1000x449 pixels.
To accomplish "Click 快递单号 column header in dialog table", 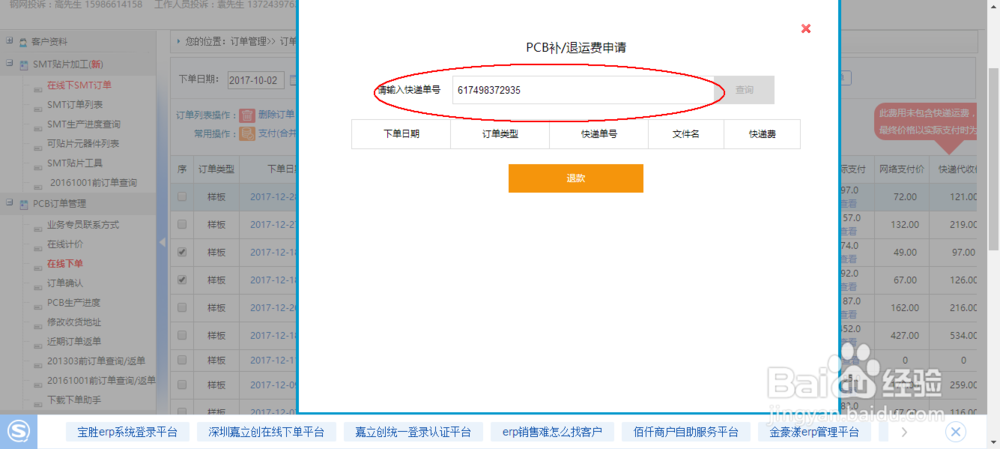I will coord(599,135).
